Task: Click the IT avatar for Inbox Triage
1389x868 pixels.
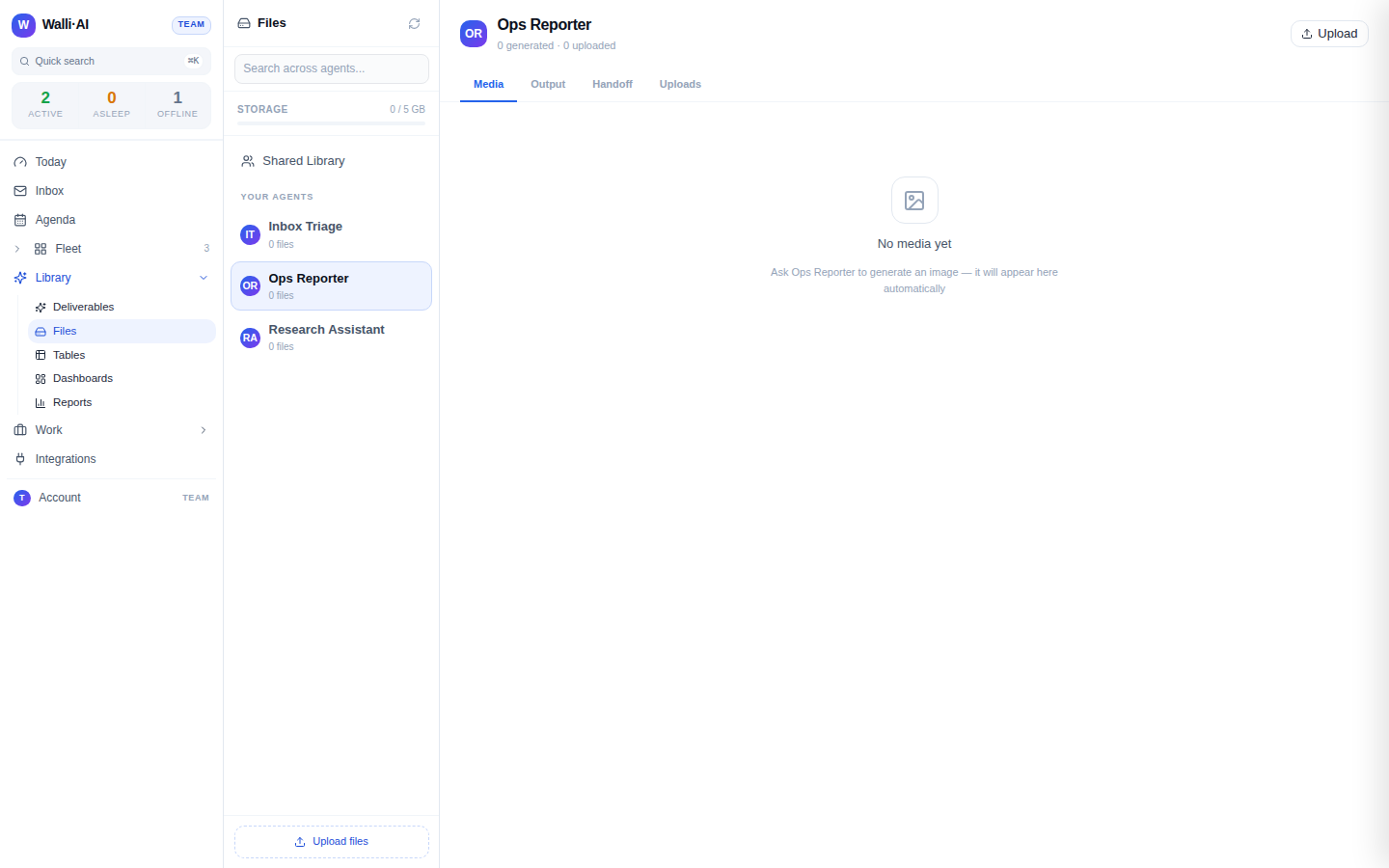Action: (250, 234)
